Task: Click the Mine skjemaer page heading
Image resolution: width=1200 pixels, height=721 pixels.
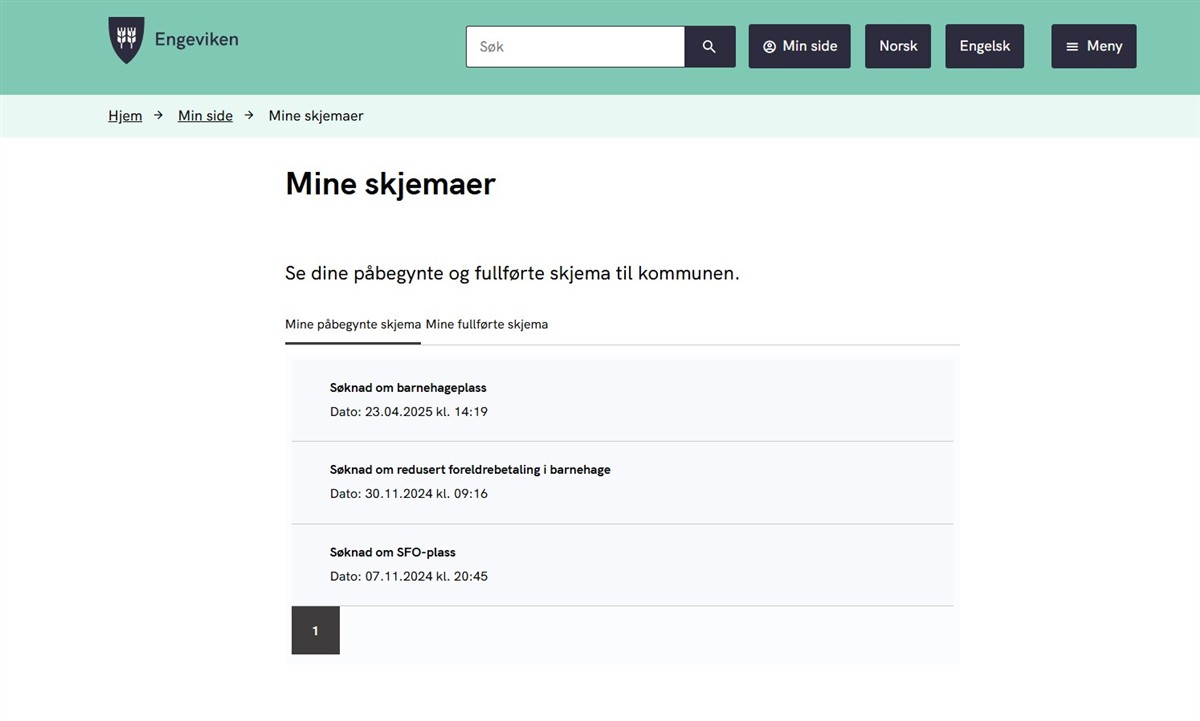Action: (390, 184)
